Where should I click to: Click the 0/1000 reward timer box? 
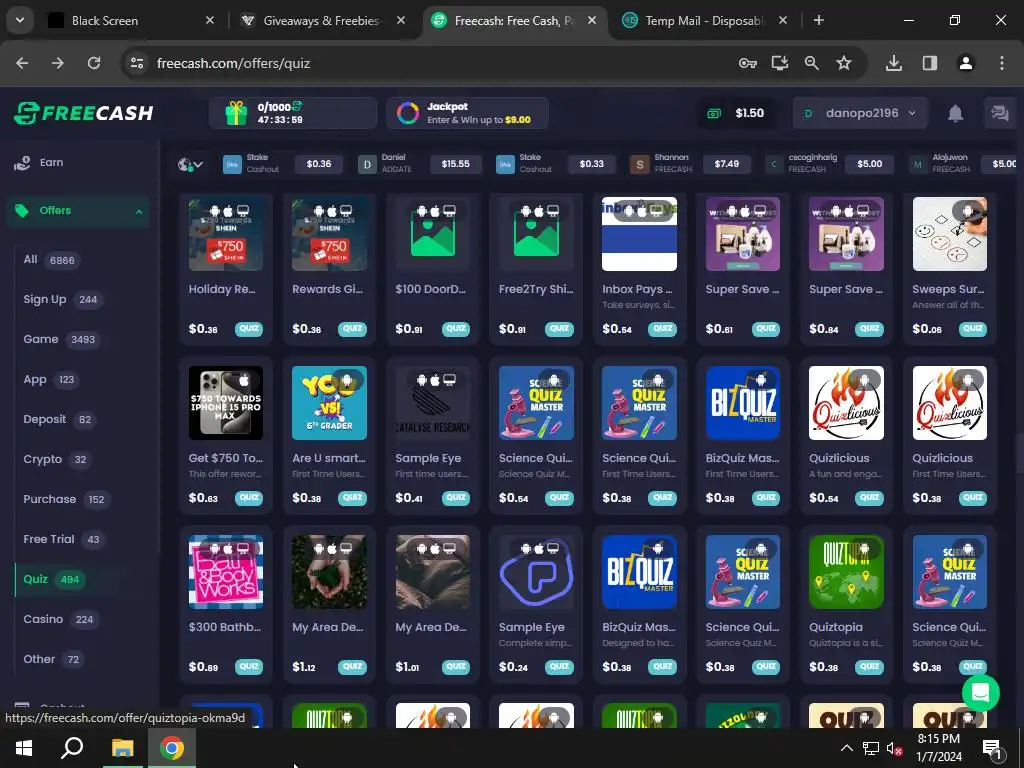click(293, 113)
